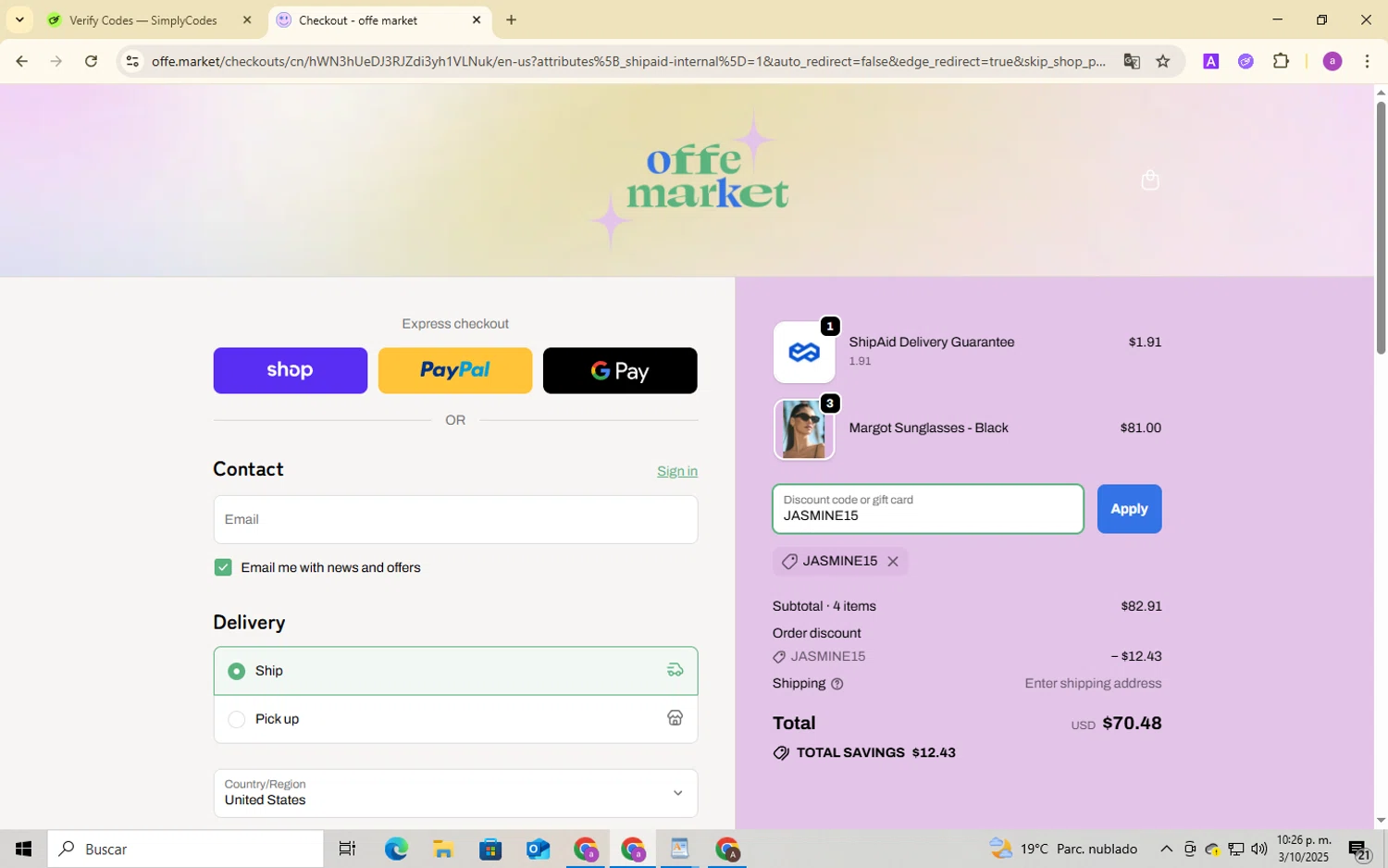
Task: Open the volume control in system tray
Action: (1258, 849)
